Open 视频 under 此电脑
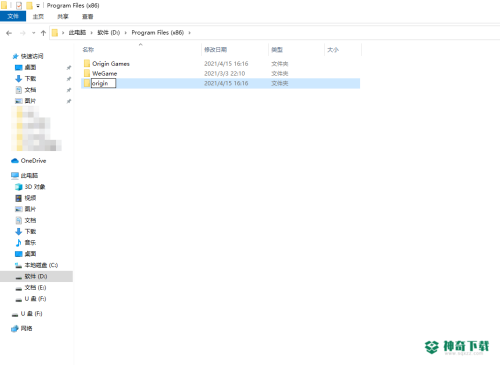 click(30, 198)
